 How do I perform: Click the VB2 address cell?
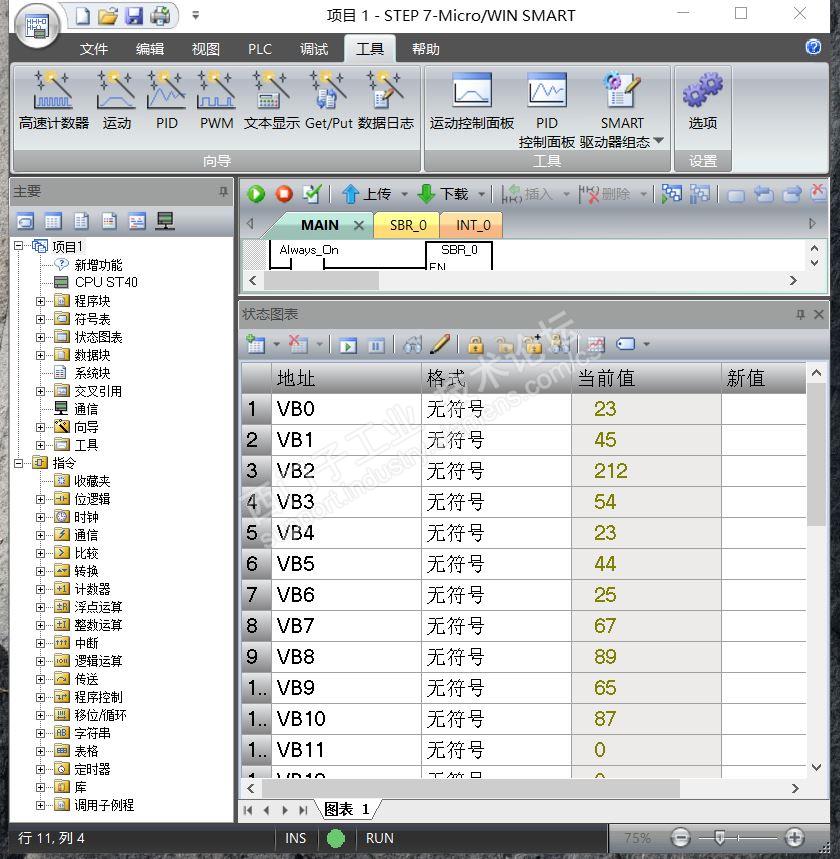click(x=346, y=471)
